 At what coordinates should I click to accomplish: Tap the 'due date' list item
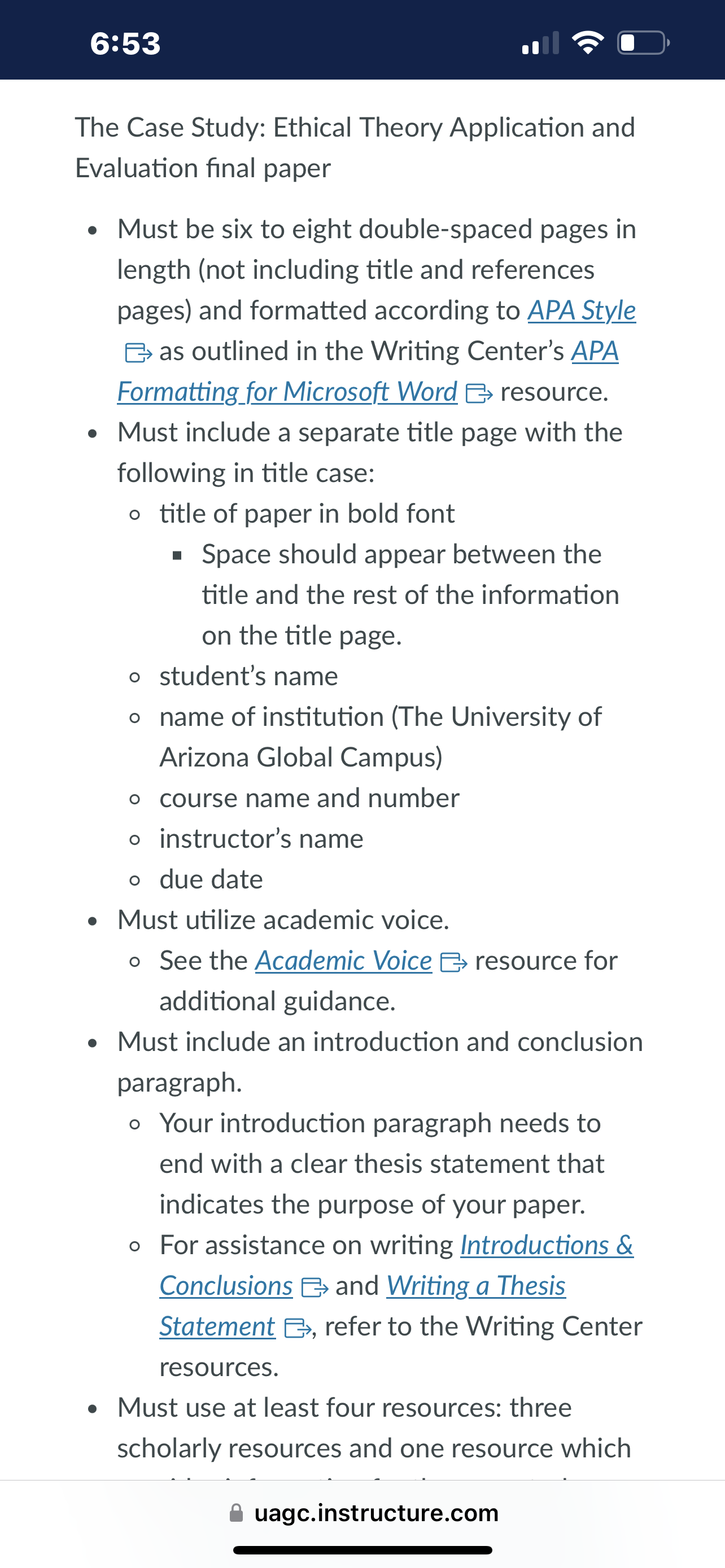point(211,879)
